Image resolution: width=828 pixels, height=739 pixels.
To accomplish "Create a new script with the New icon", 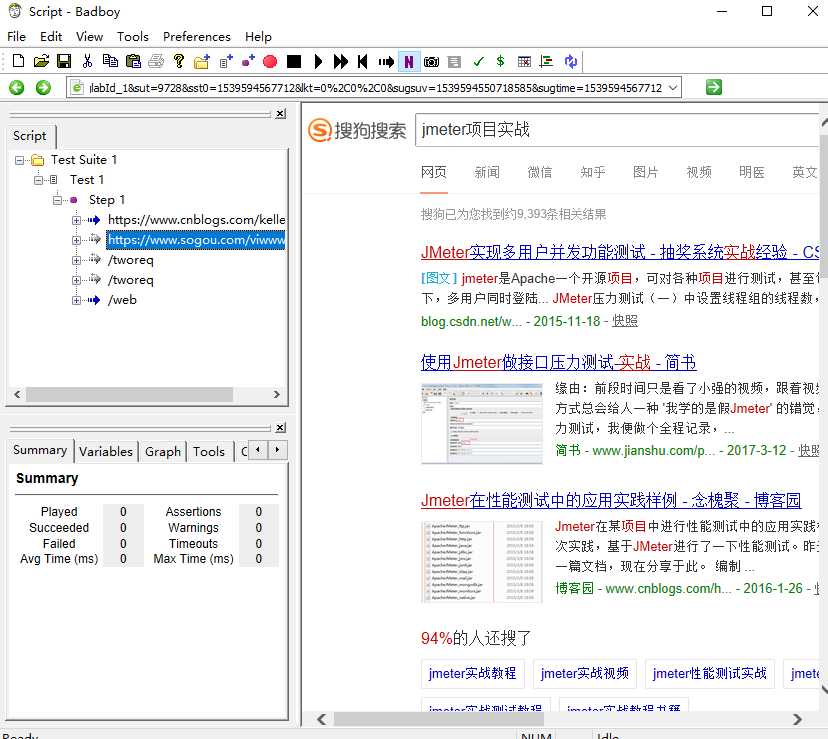I will pyautogui.click(x=18, y=61).
